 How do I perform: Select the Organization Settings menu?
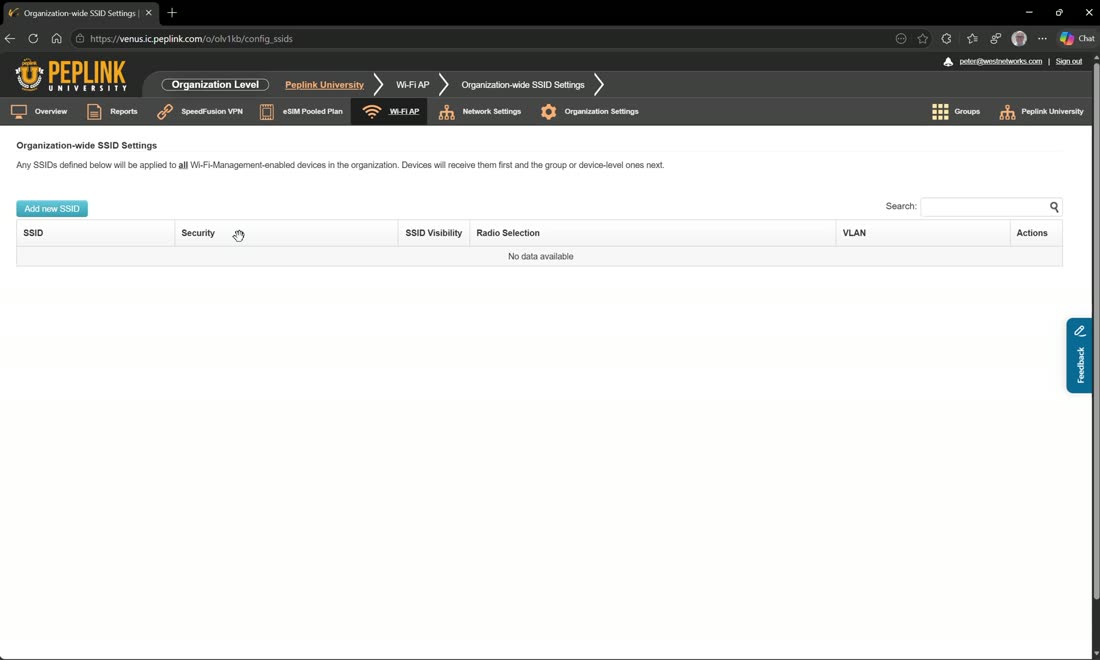601,112
